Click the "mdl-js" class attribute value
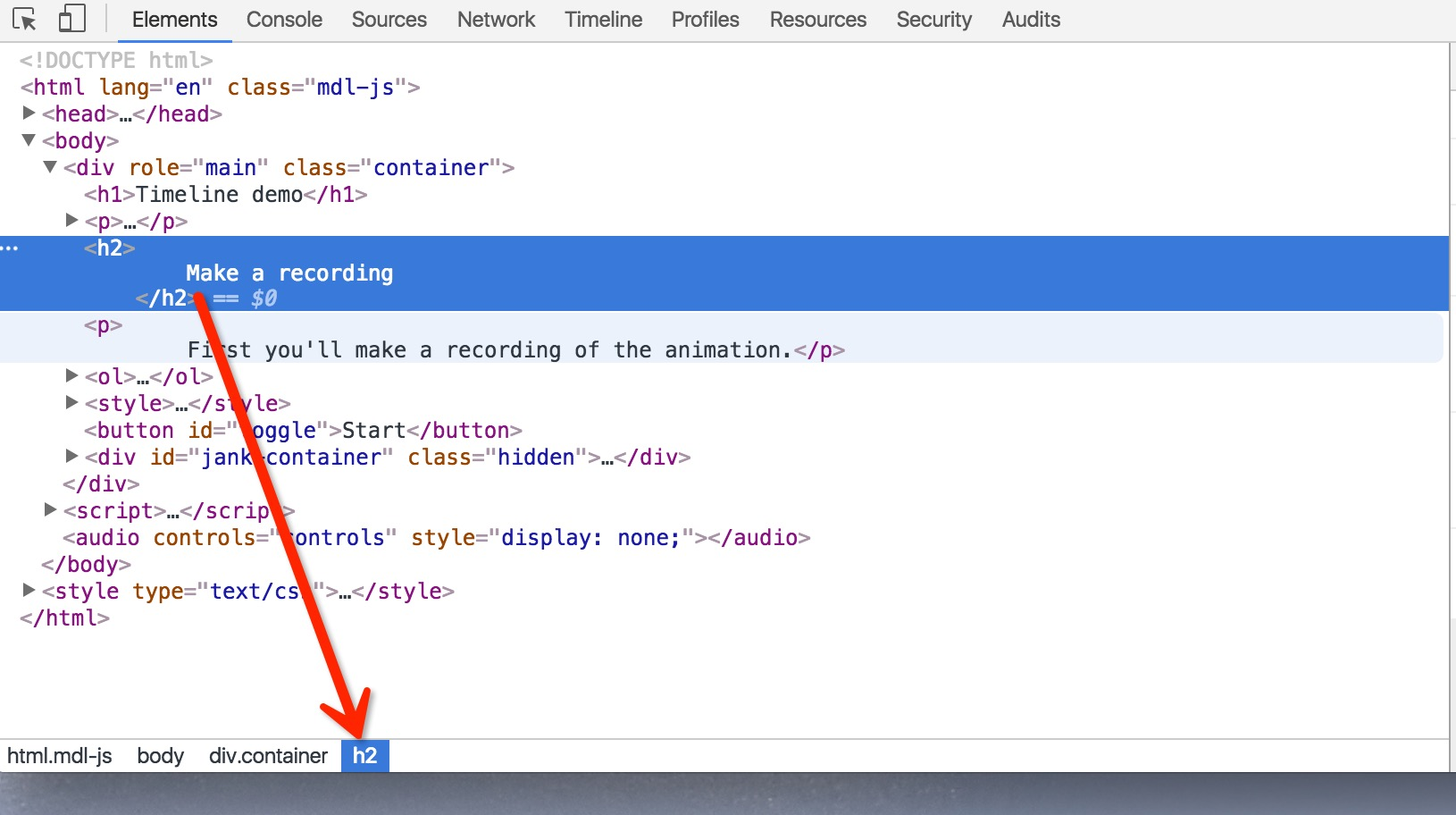The height and width of the screenshot is (815, 1456). click(x=356, y=87)
